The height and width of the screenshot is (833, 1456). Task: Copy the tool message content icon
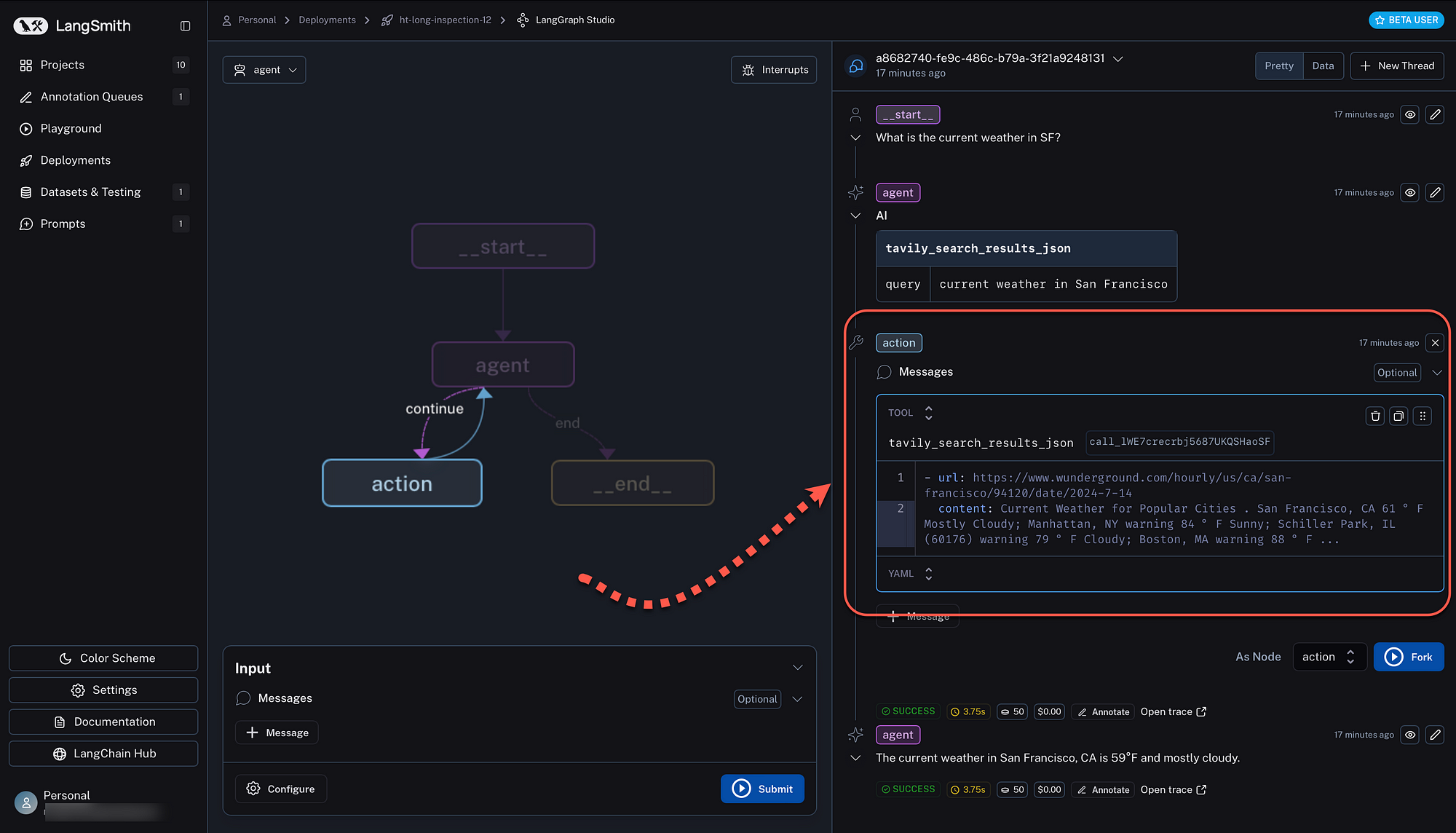pyautogui.click(x=1398, y=416)
